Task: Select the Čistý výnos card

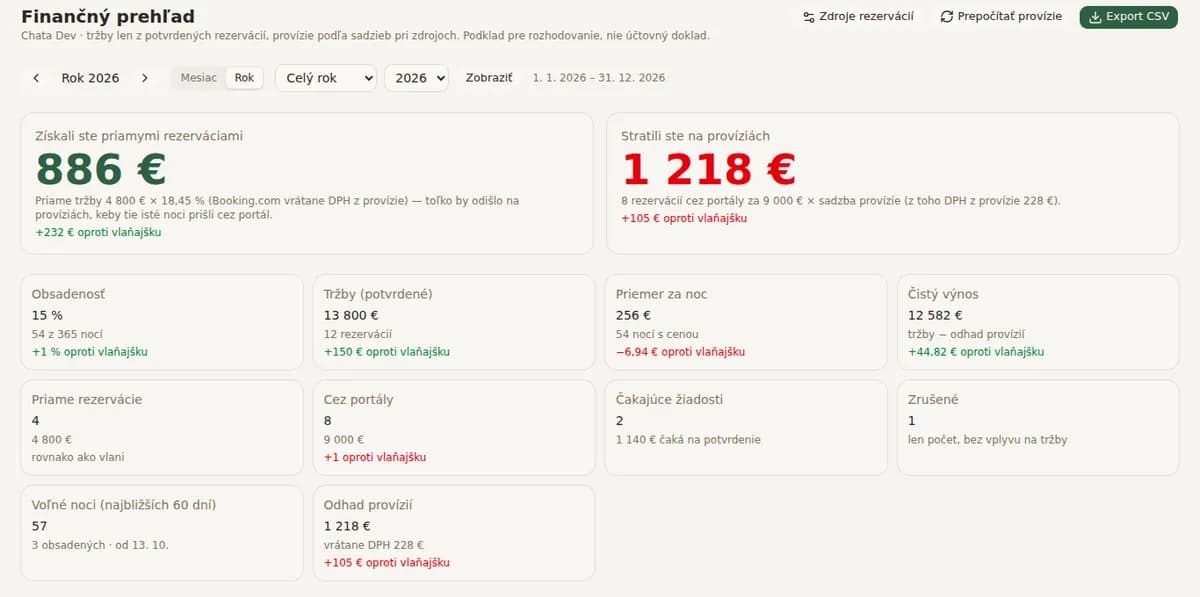Action: (1038, 322)
